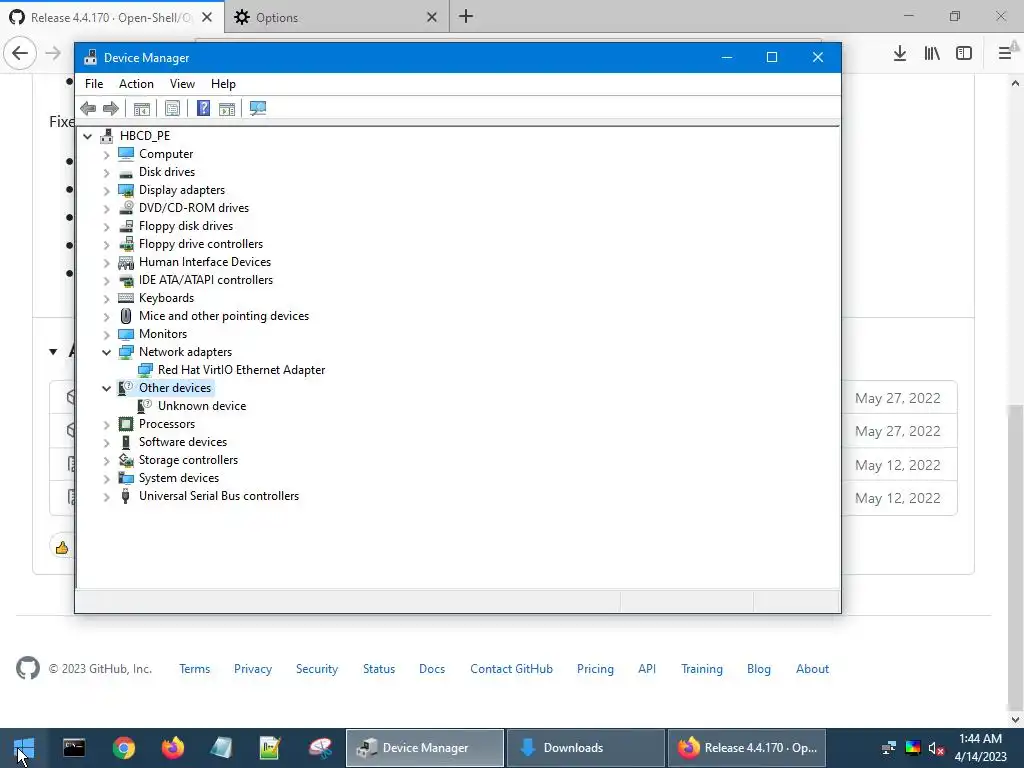Expand the Mice and other pointing devices category
This screenshot has height=768, width=1024.
pyautogui.click(x=106, y=317)
